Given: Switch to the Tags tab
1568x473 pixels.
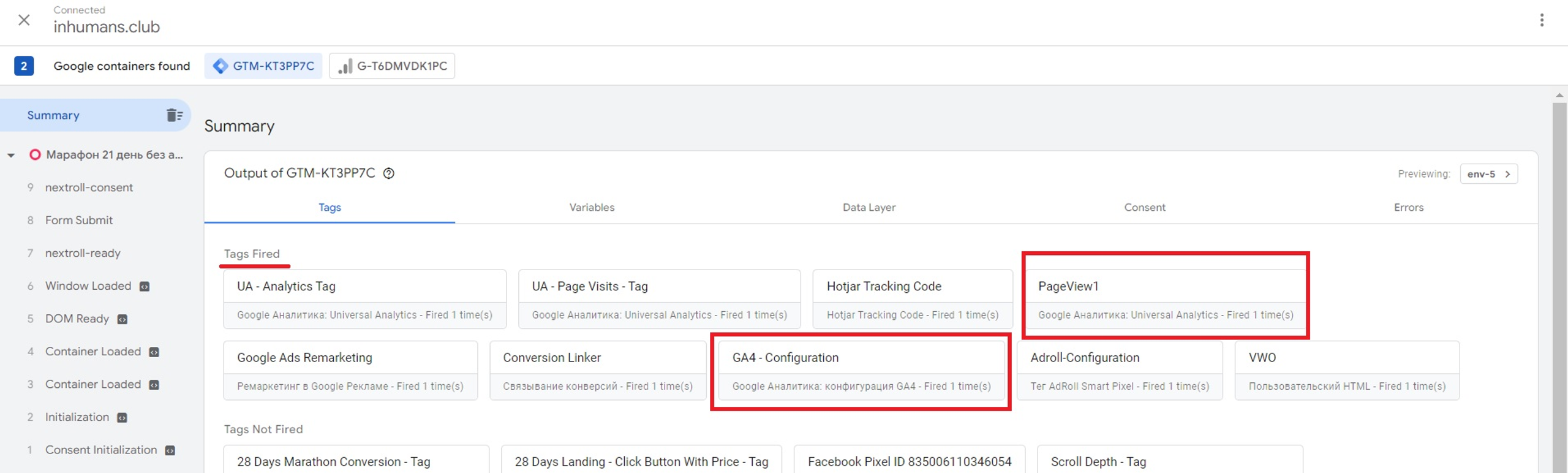Looking at the screenshot, I should (330, 207).
